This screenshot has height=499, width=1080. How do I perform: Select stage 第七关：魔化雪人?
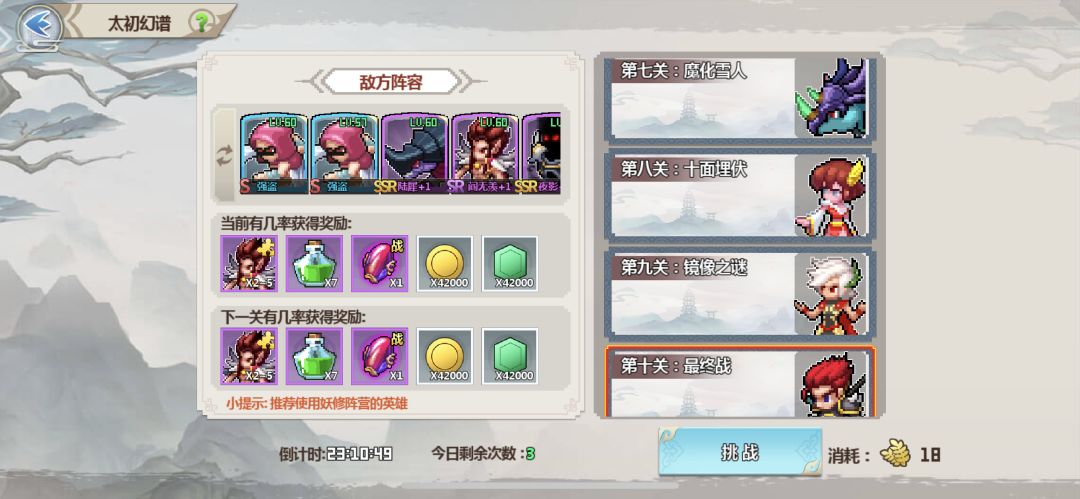point(738,98)
